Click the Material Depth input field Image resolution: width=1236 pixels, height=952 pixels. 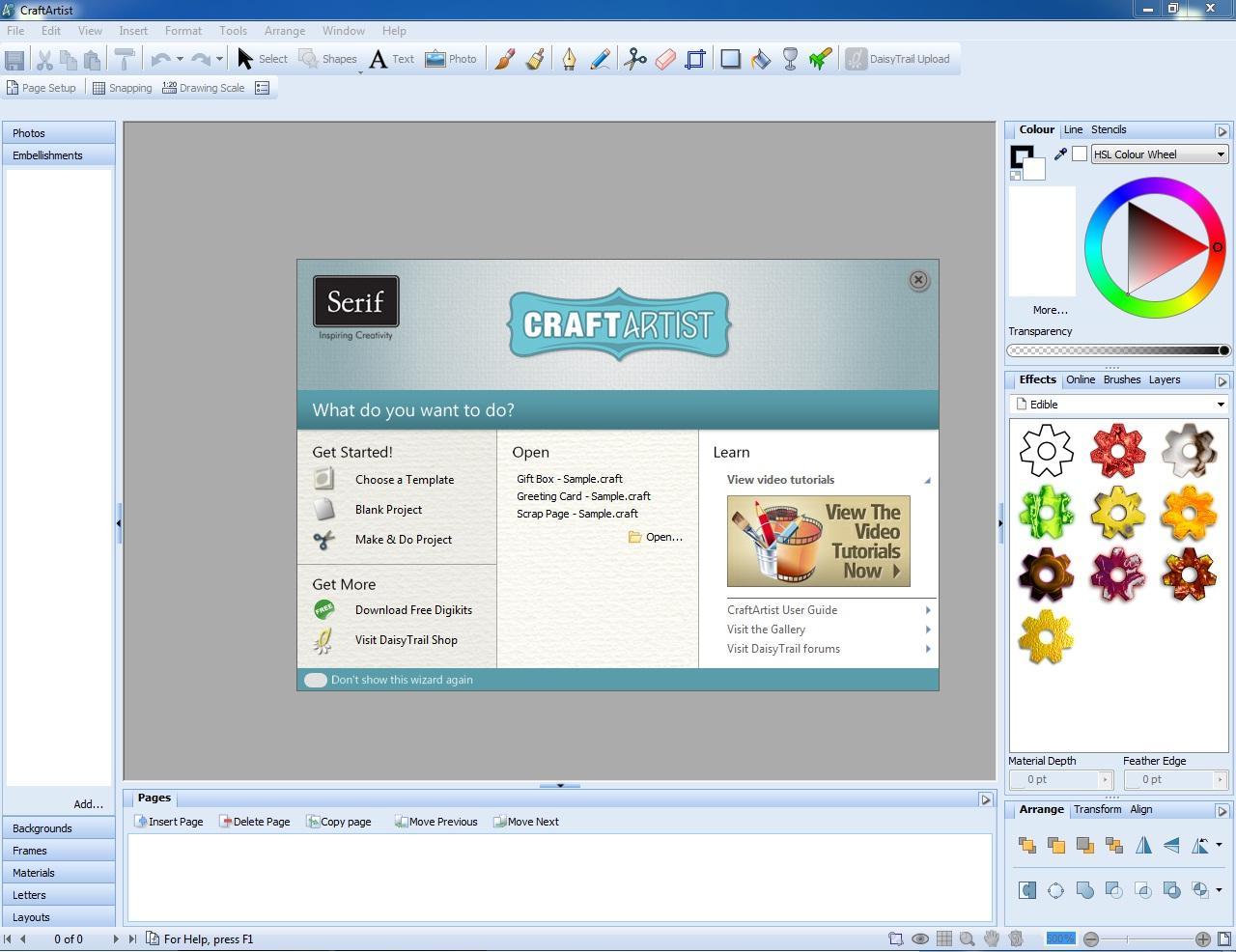tap(1054, 779)
